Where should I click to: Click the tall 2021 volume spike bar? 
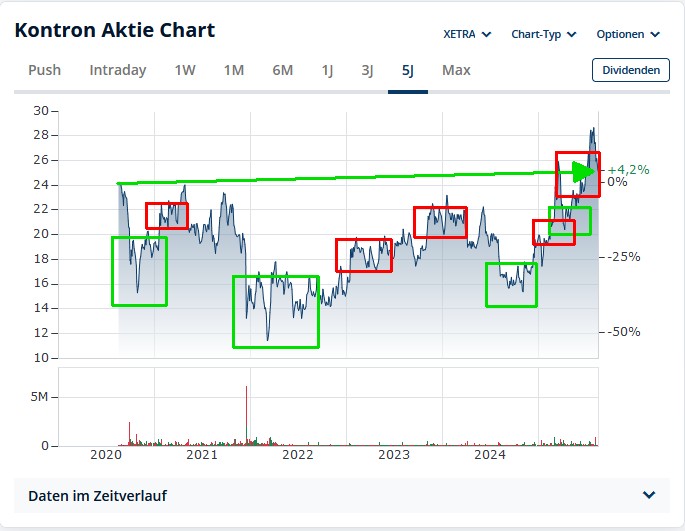[246, 415]
